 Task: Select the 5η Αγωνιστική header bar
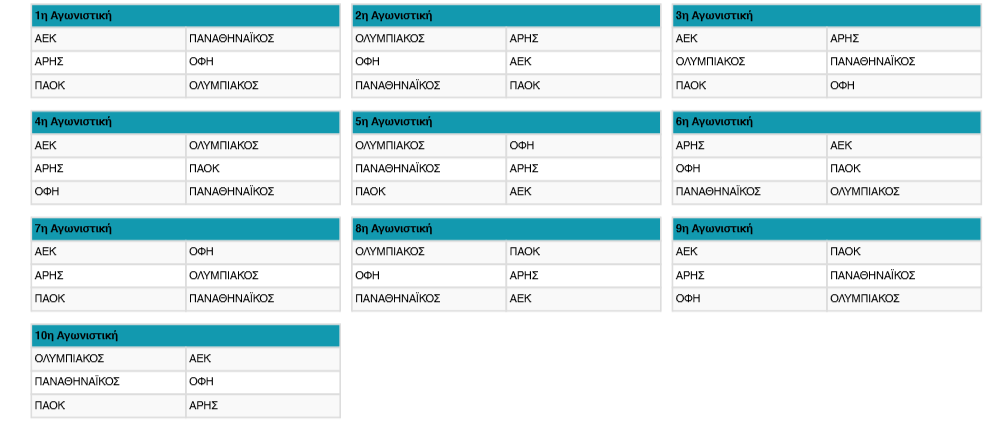click(506, 122)
